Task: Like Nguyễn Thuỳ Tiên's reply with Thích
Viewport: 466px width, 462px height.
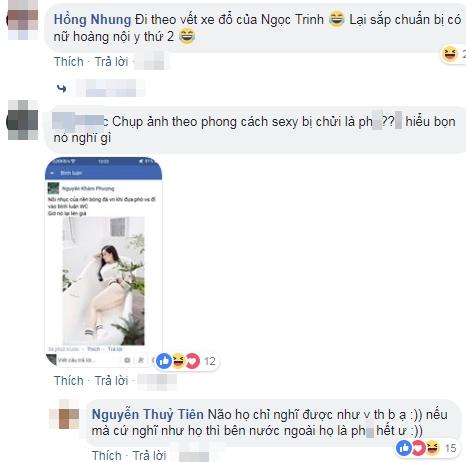Action: pos(107,455)
